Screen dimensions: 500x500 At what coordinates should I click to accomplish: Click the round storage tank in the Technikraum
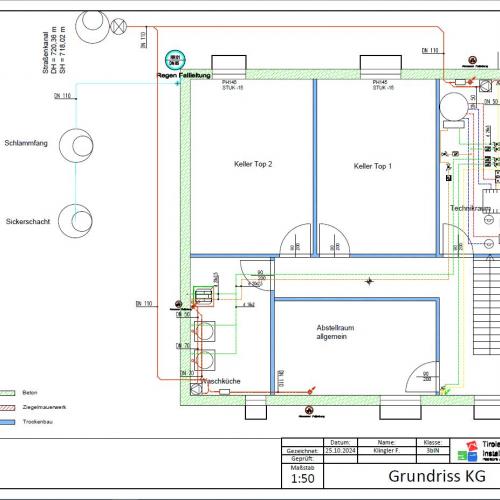tap(454, 107)
